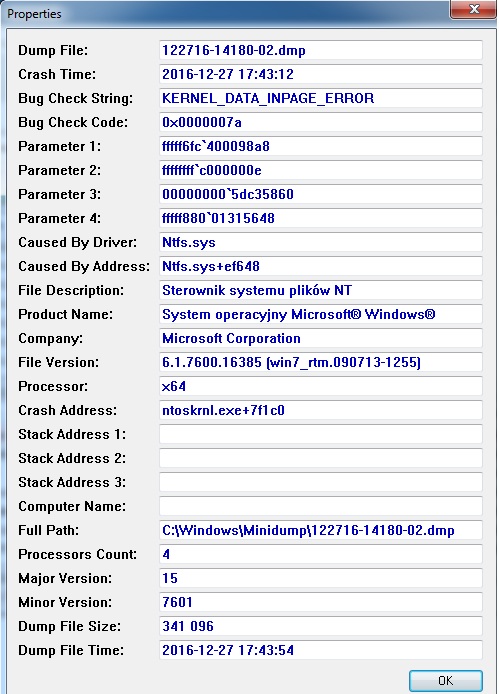Focus the Parameter 3 value box

(321, 194)
